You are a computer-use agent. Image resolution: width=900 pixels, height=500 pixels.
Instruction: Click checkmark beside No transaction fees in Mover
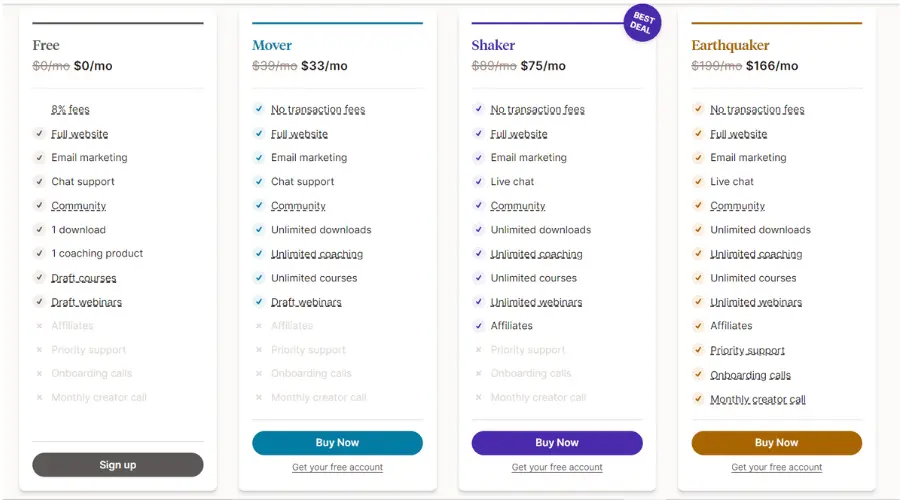[259, 108]
